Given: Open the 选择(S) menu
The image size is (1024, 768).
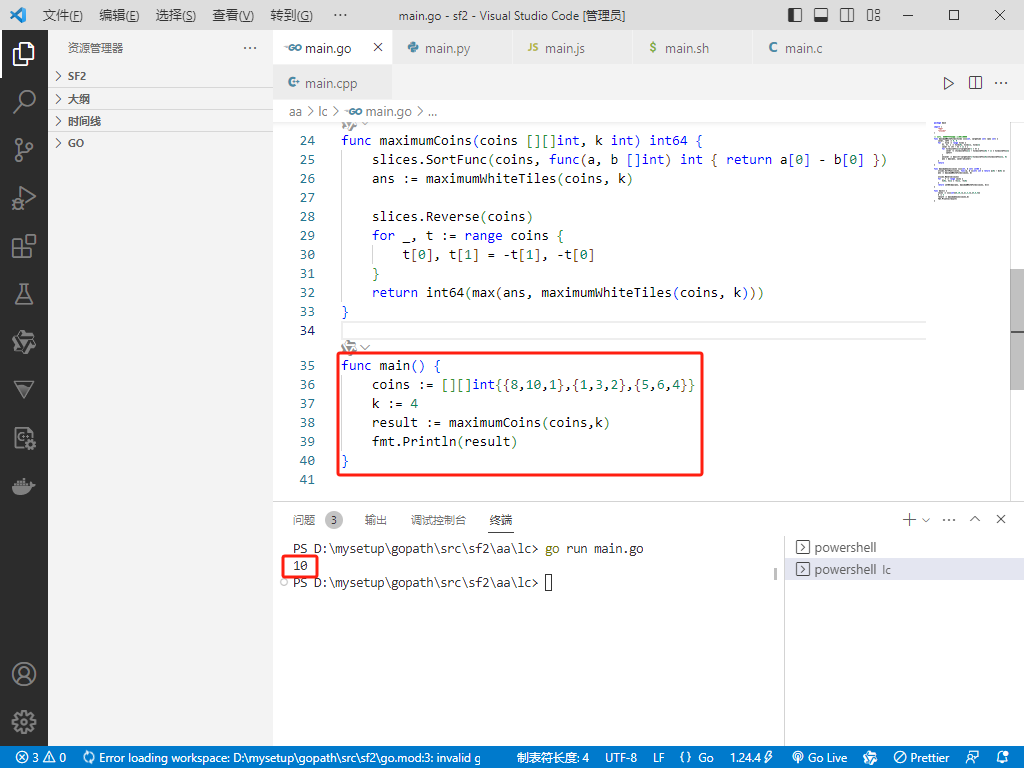Looking at the screenshot, I should [176, 15].
